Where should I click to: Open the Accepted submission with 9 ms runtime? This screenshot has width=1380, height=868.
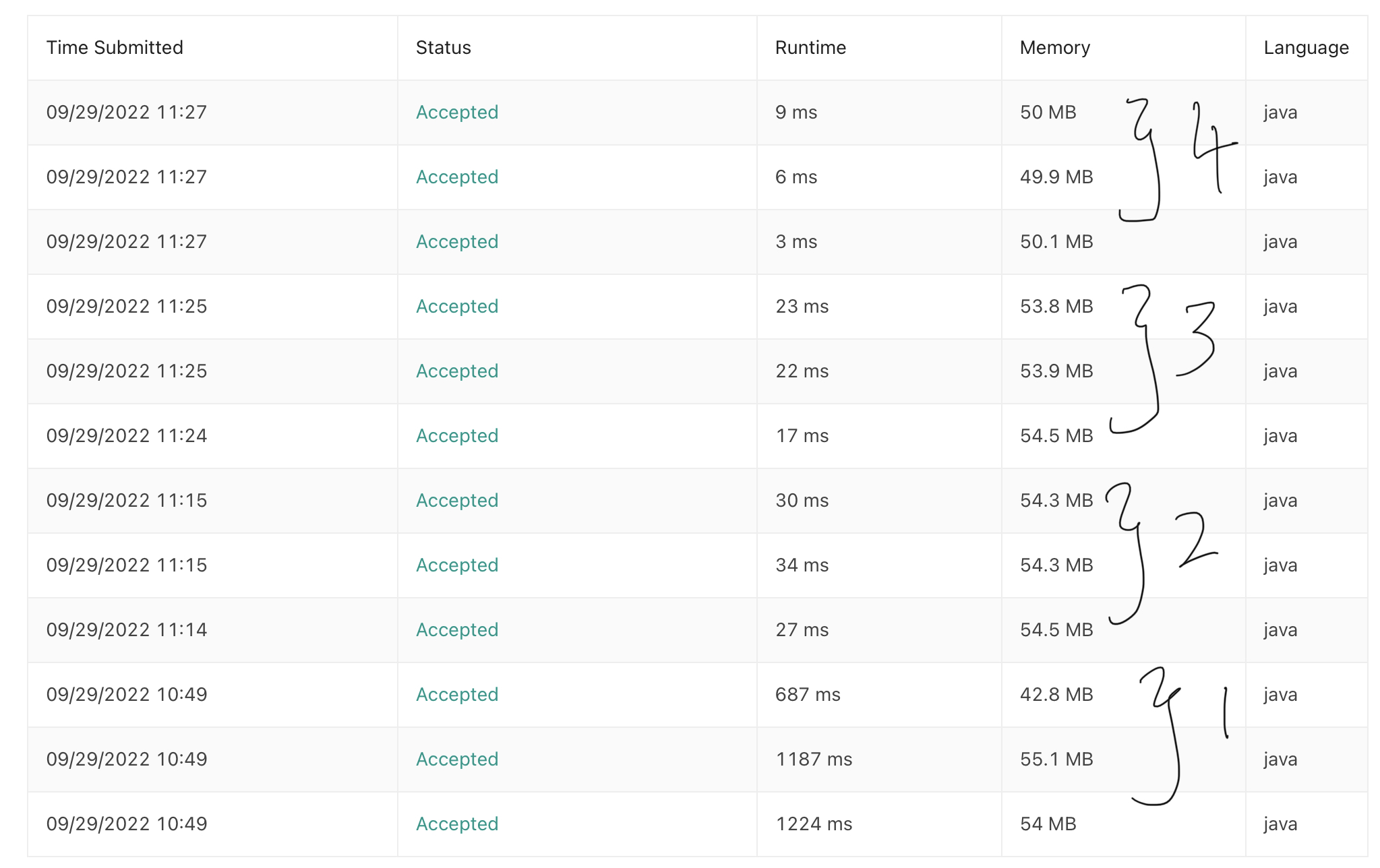tap(457, 113)
